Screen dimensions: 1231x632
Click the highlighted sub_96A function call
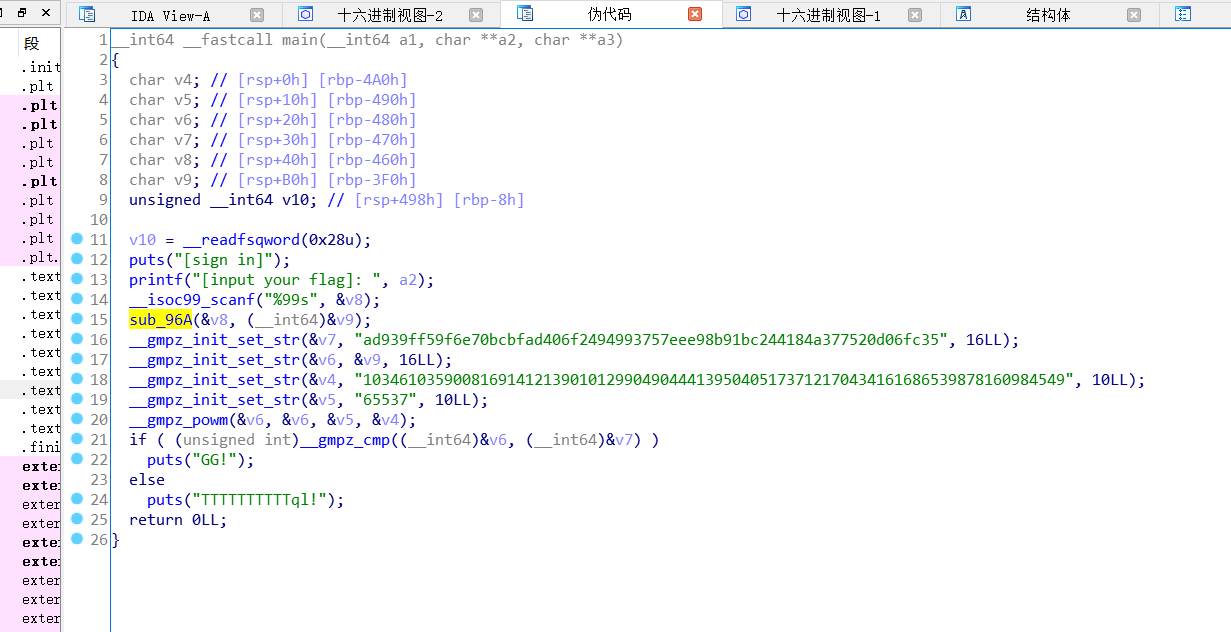tap(160, 320)
